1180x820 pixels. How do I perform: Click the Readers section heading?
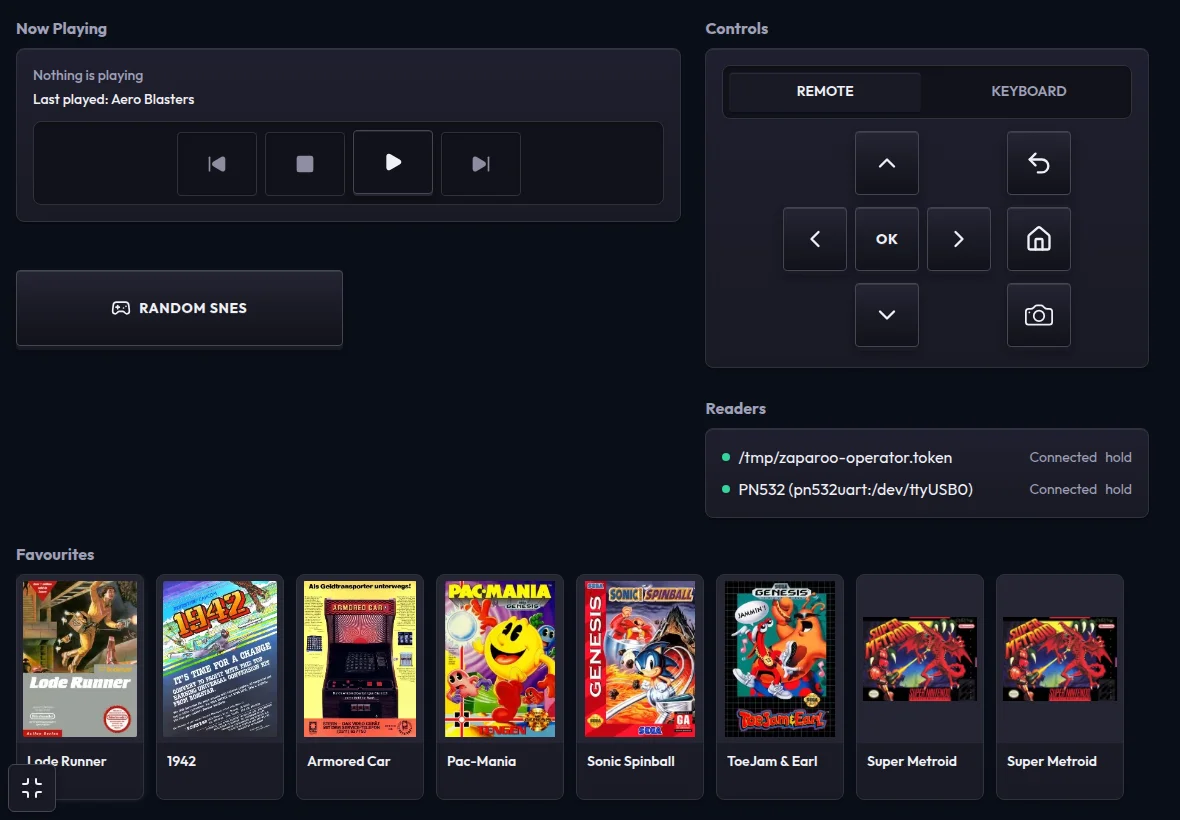735,408
